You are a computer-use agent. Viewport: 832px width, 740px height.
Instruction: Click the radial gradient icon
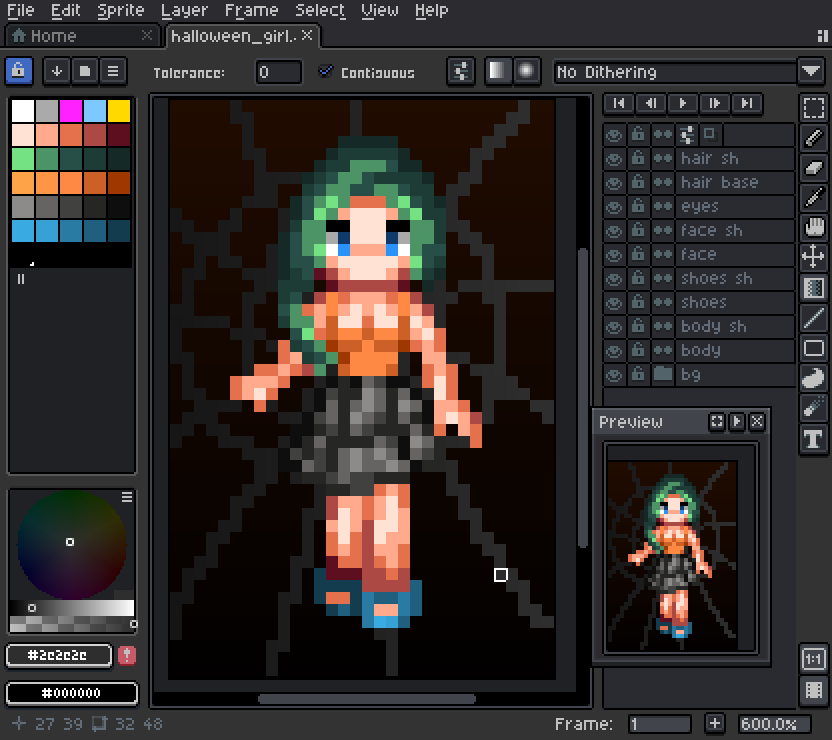click(526, 71)
